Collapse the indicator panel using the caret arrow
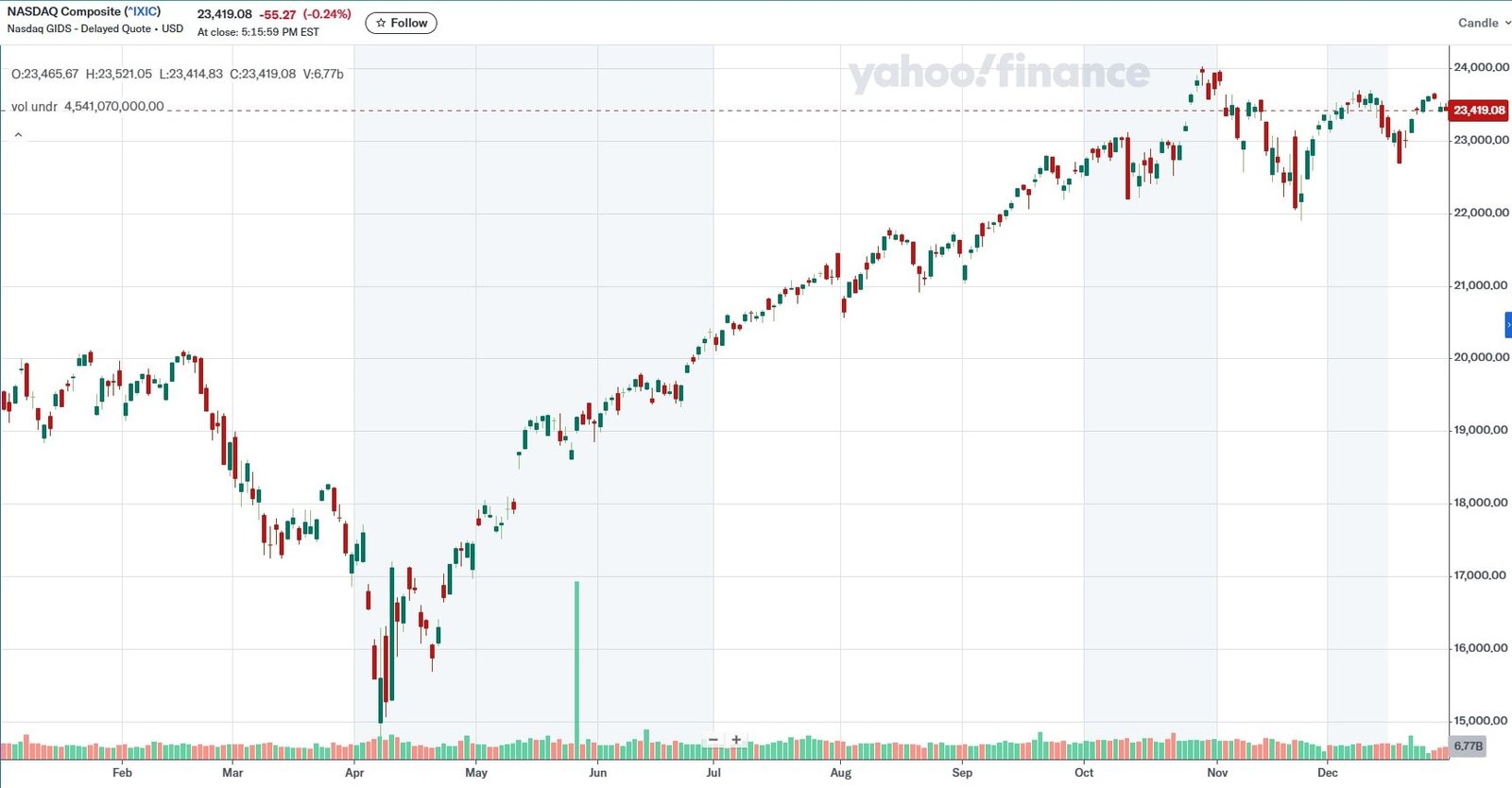Screen dimensions: 1512x788 click(18, 134)
